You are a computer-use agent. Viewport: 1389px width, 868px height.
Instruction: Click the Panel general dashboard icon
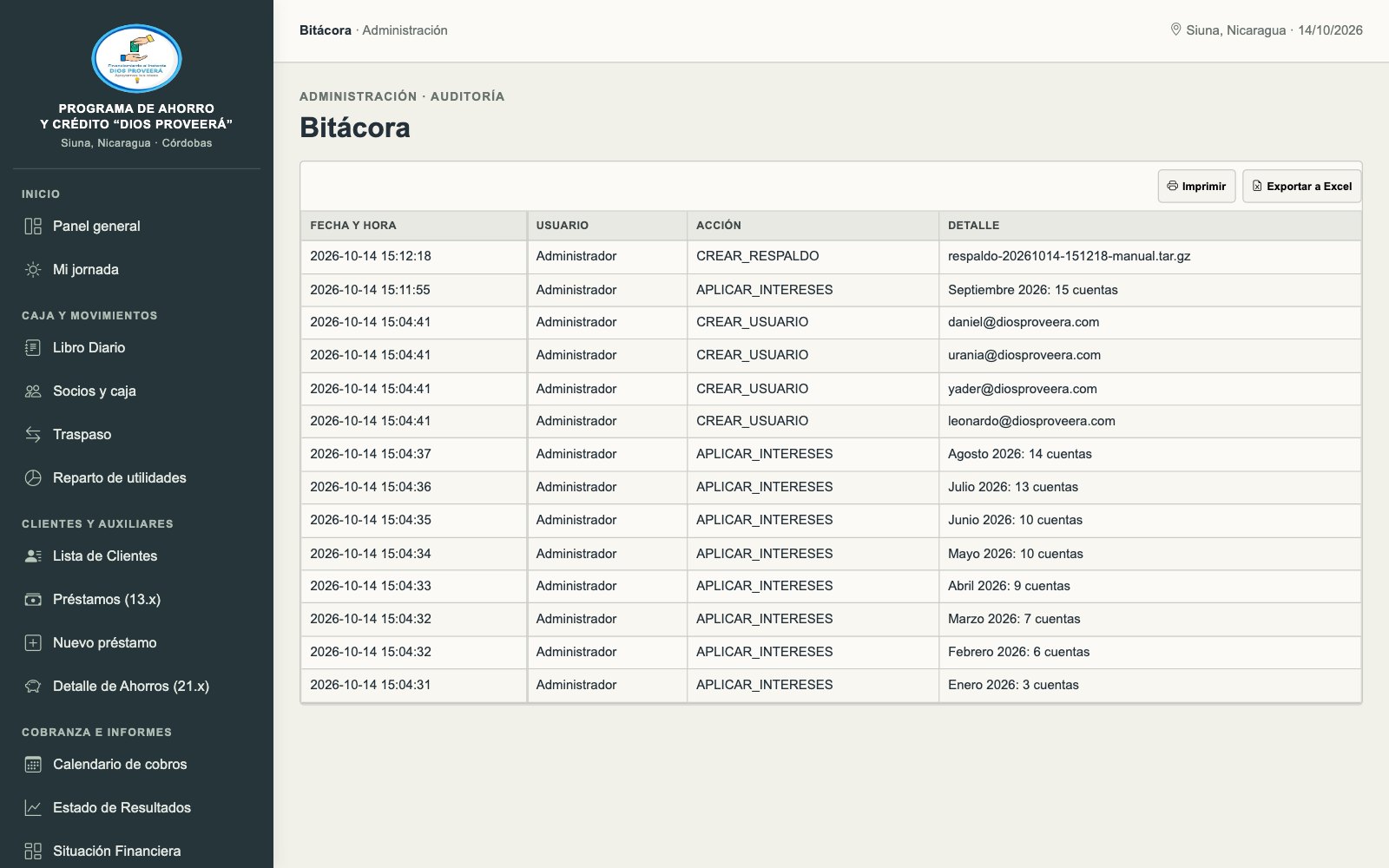33,227
